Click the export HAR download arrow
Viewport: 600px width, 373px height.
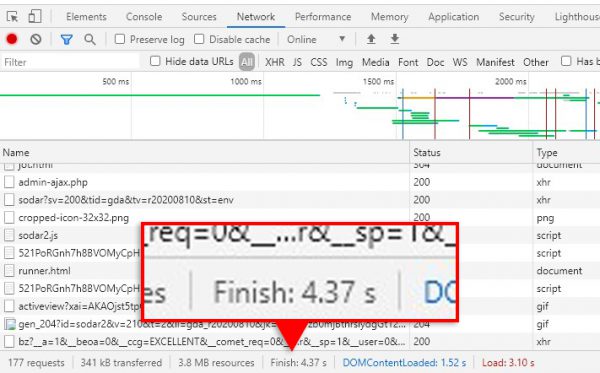[395, 39]
